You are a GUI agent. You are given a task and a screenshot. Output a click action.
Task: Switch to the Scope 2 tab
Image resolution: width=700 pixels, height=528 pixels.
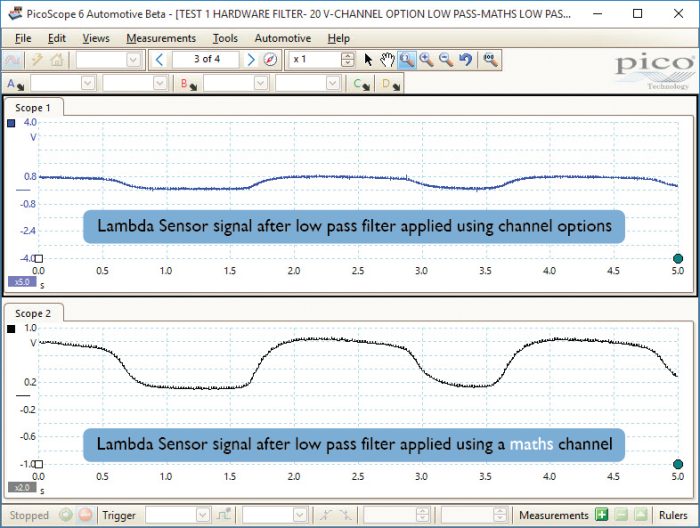(33, 313)
